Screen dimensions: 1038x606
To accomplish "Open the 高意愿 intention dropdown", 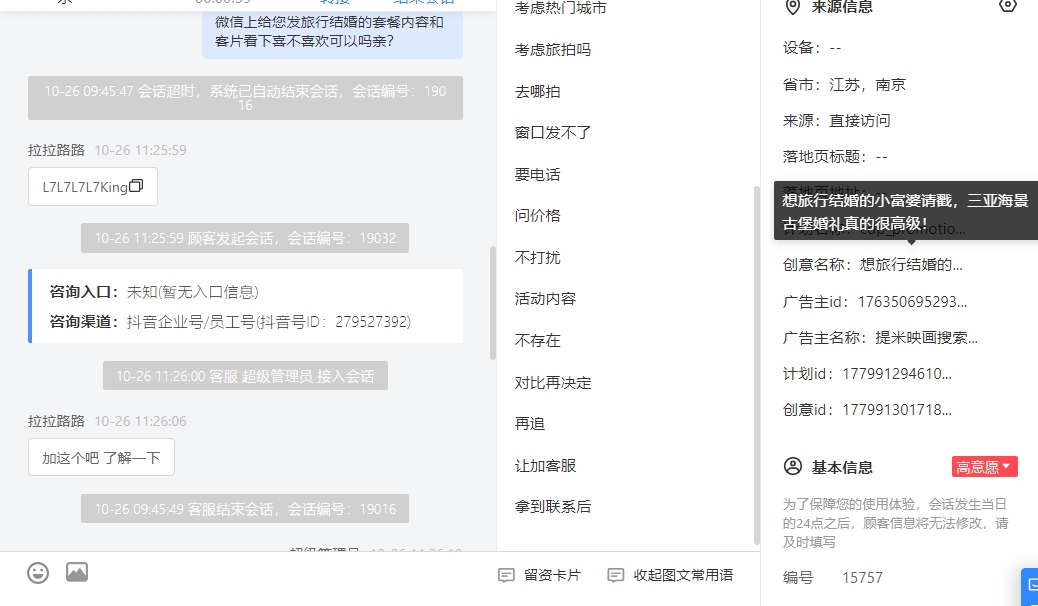I will point(984,467).
